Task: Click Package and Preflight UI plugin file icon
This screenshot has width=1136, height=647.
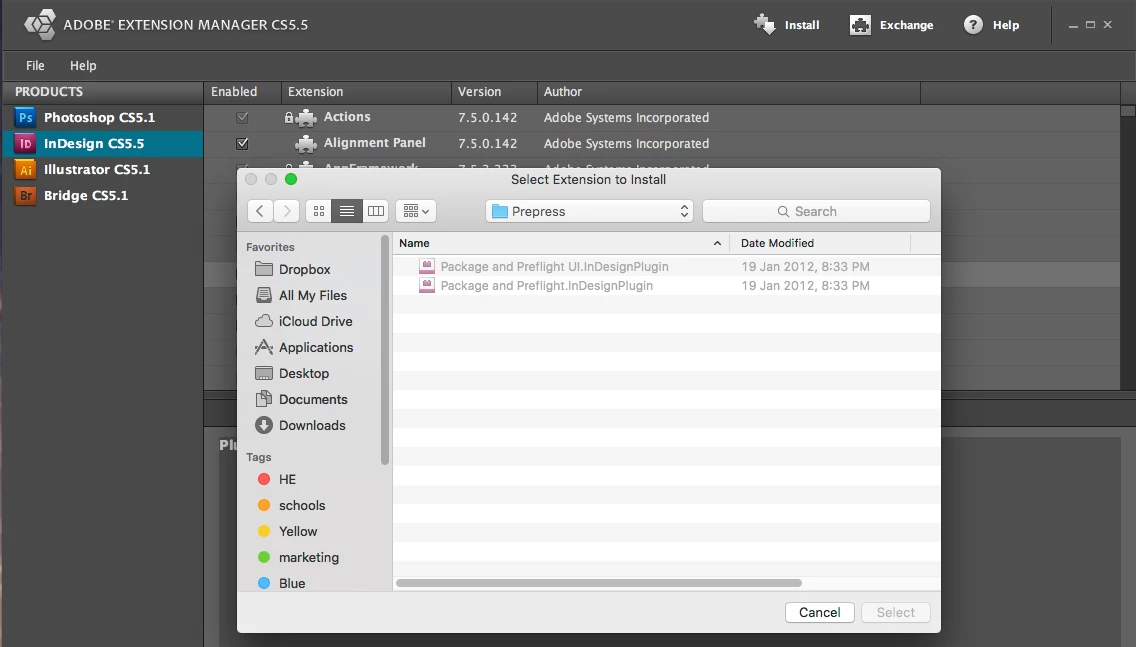Action: tap(427, 267)
